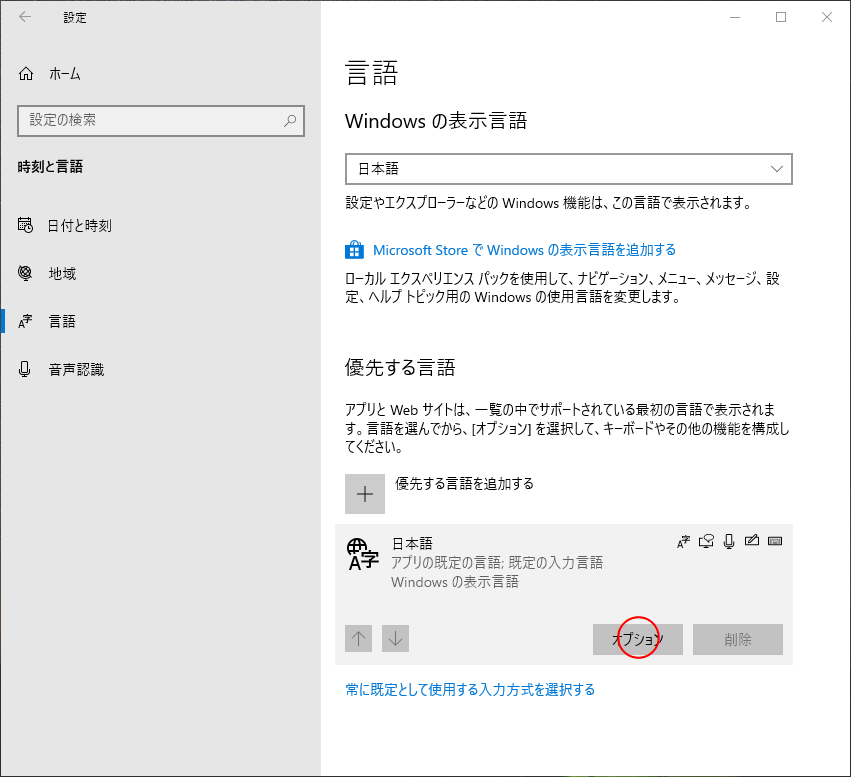This screenshot has height=777, width=851.
Task: Click the 日付と時刻 calendar icon
Action: tap(25, 225)
